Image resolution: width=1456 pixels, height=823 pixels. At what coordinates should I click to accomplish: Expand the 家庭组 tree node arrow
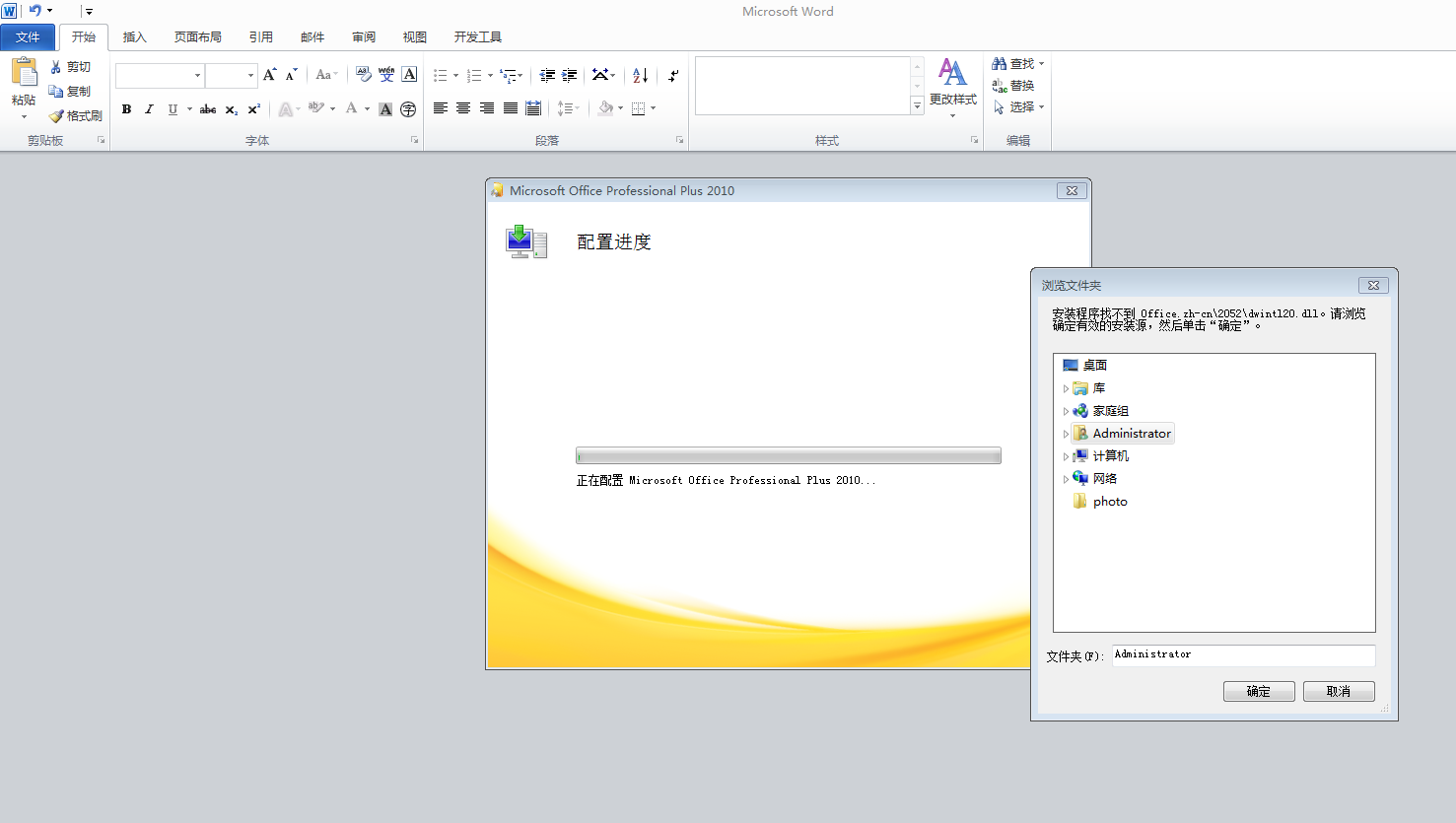click(x=1066, y=411)
